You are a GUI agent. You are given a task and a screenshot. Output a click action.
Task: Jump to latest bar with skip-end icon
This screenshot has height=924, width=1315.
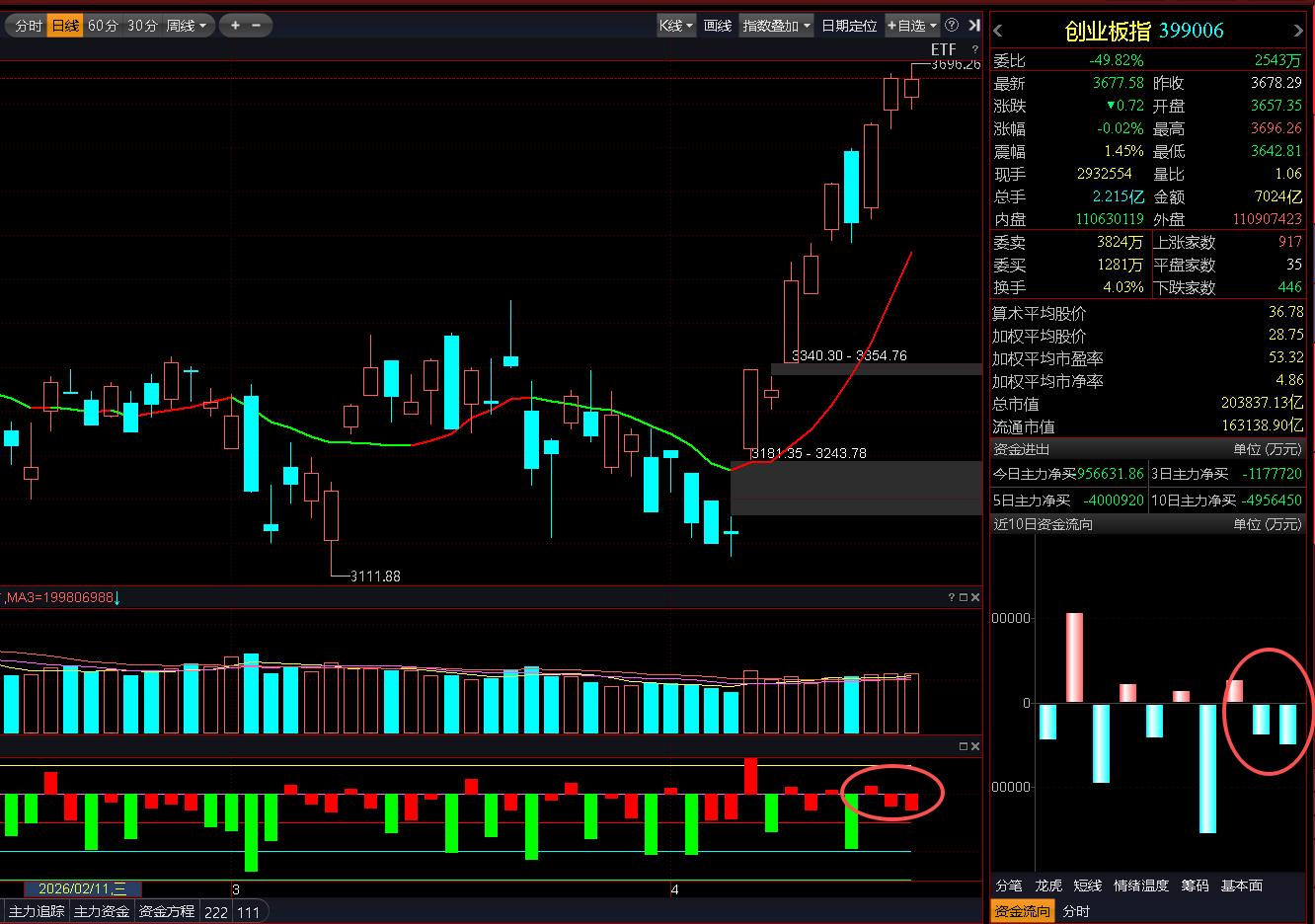coord(974,26)
